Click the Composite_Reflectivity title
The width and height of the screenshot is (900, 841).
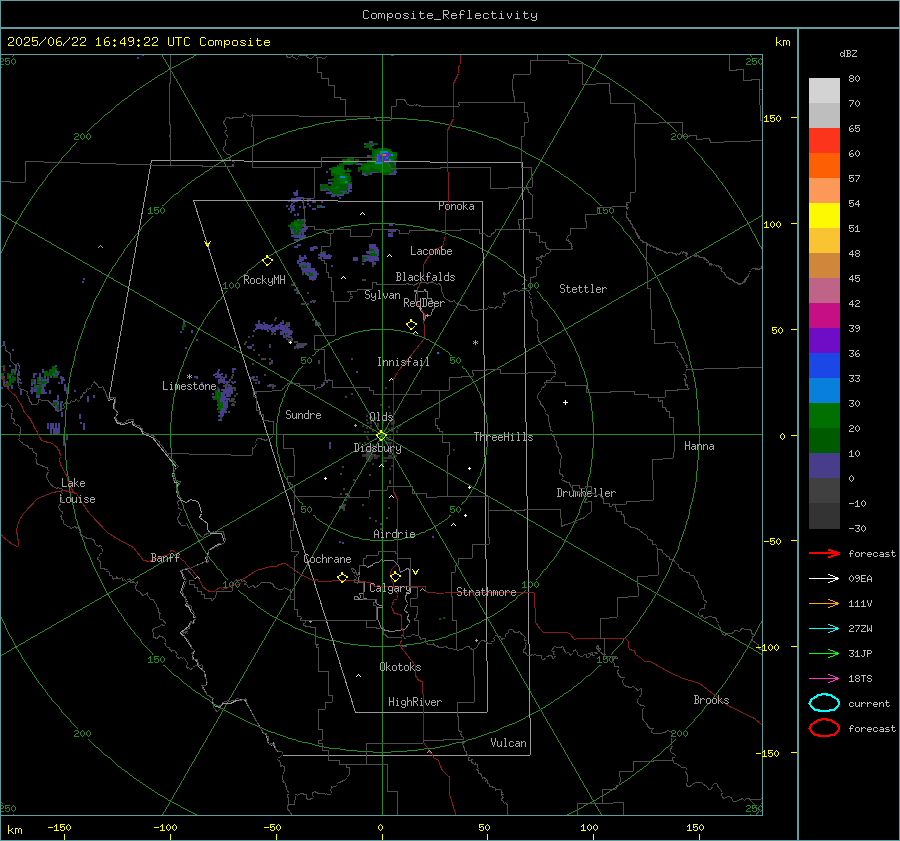(450, 15)
